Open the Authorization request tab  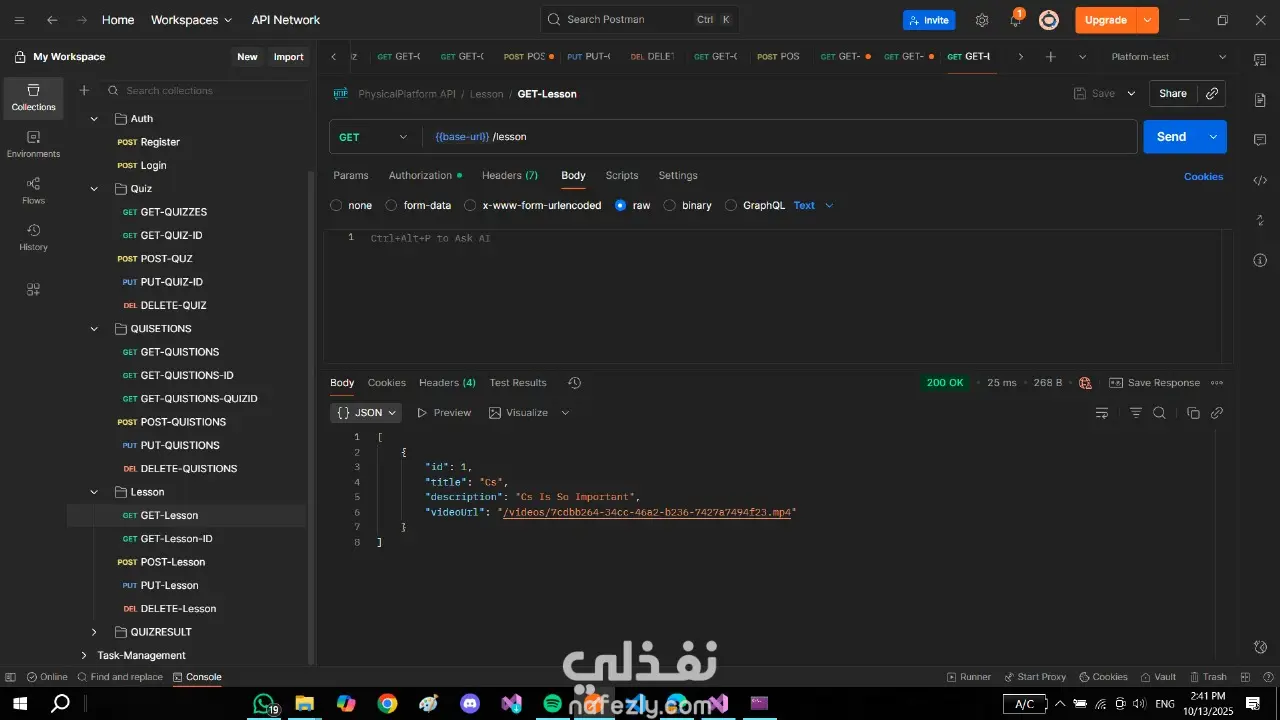pos(425,175)
